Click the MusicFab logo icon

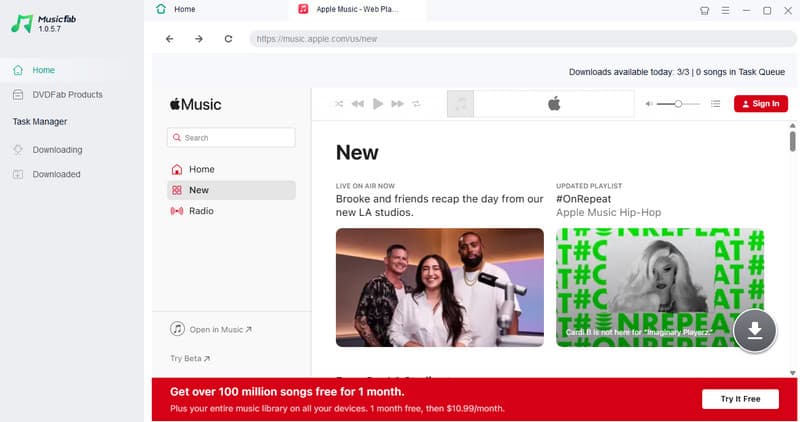point(22,23)
